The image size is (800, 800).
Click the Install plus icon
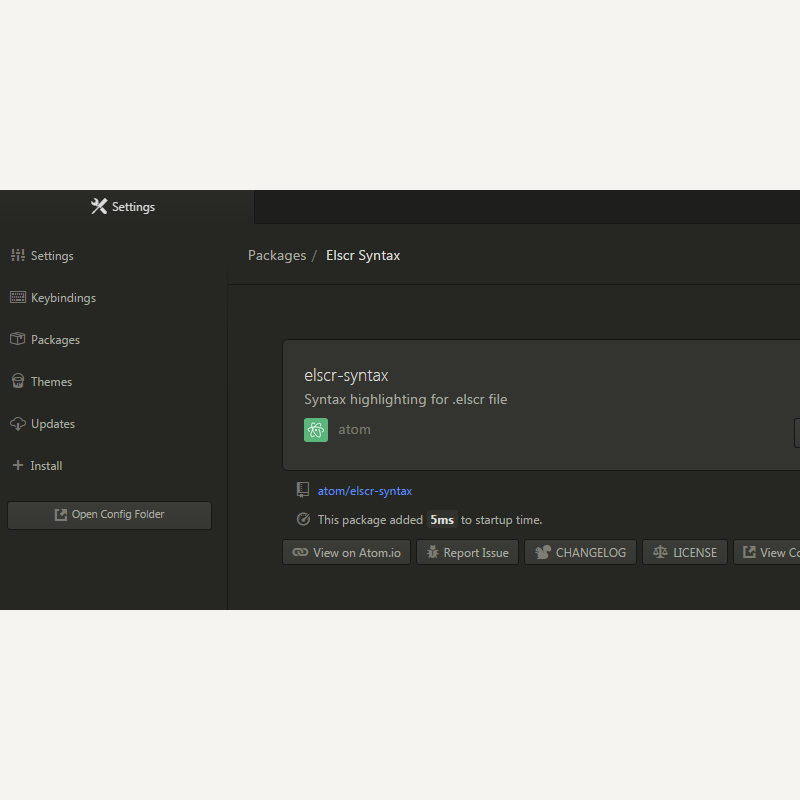click(17, 465)
